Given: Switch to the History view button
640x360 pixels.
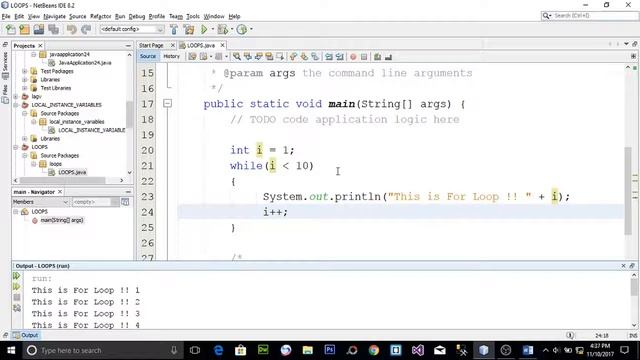Looking at the screenshot, I should [x=171, y=56].
